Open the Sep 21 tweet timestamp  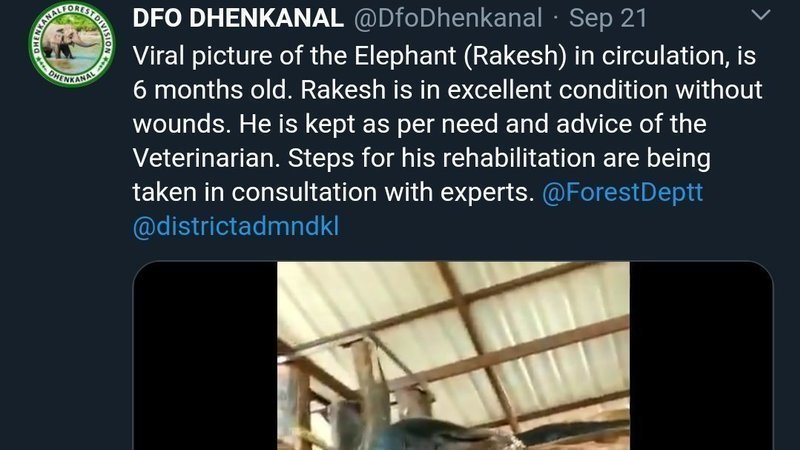(608, 18)
